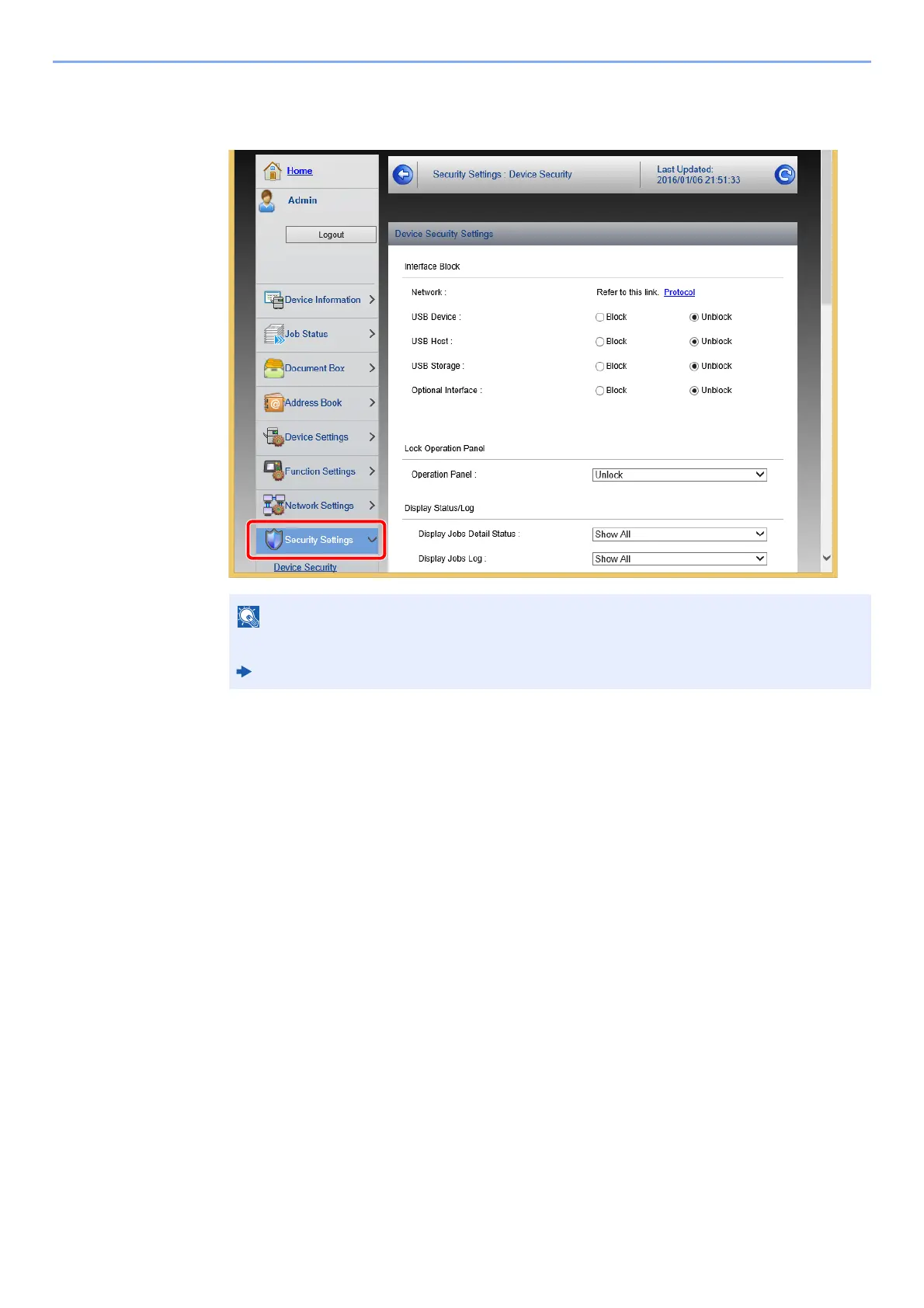Open the Operation Panel dropdown
This screenshot has height=1308, width=924.
tap(679, 475)
